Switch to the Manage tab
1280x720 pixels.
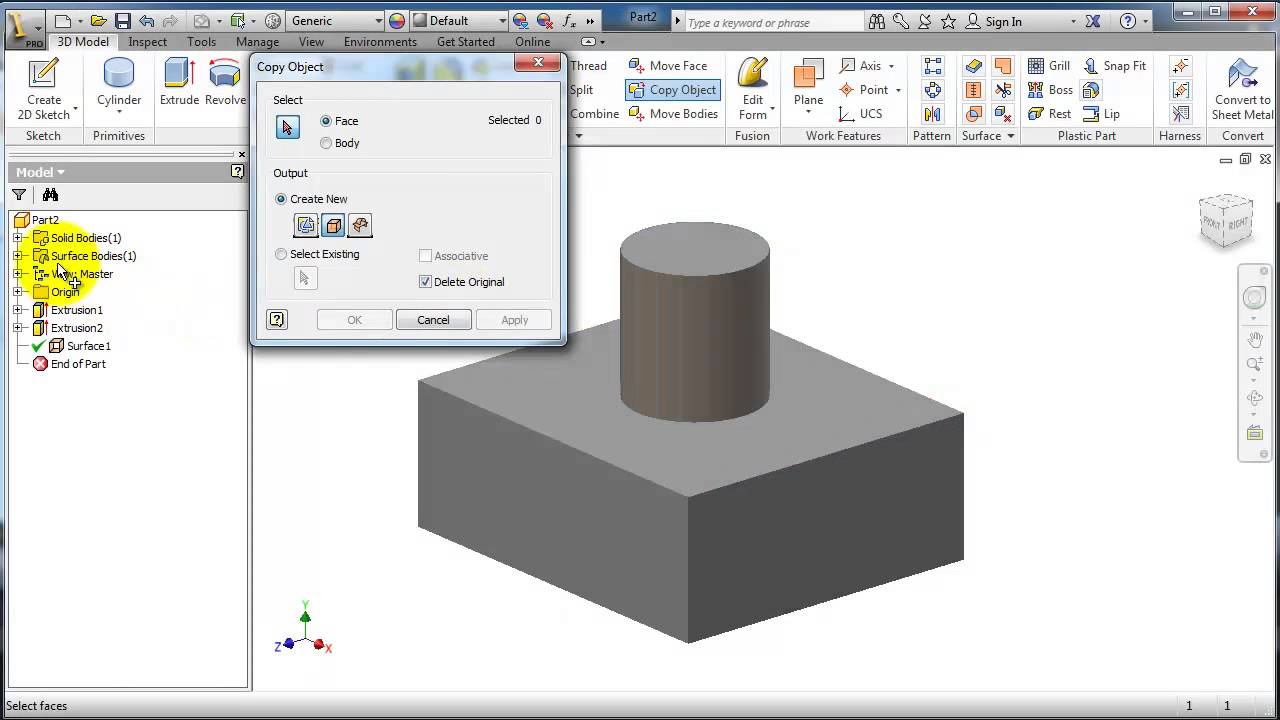(257, 42)
